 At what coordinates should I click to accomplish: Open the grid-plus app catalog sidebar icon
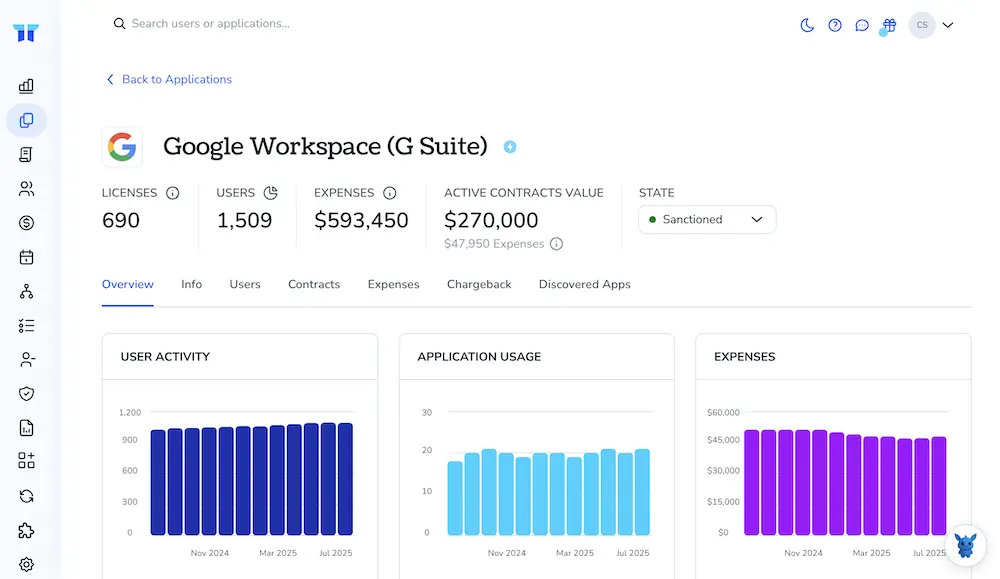coord(26,460)
